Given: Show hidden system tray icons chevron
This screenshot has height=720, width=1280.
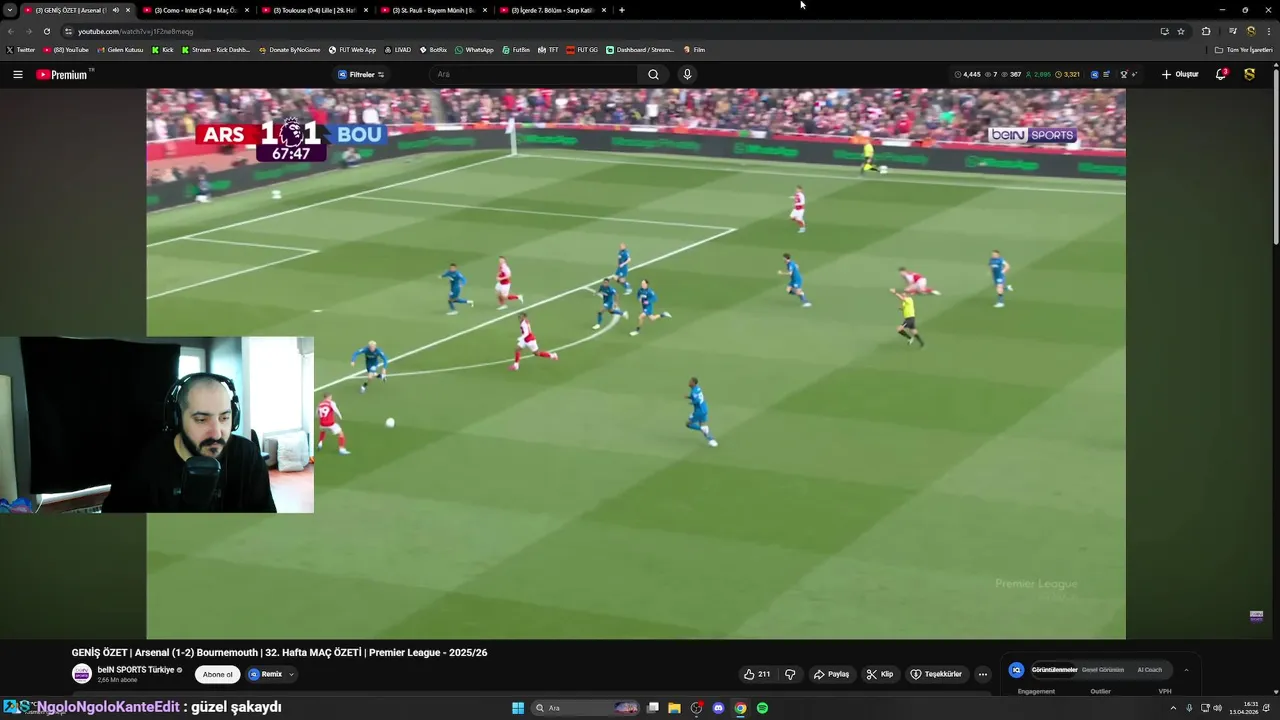Looking at the screenshot, I should [x=1173, y=708].
